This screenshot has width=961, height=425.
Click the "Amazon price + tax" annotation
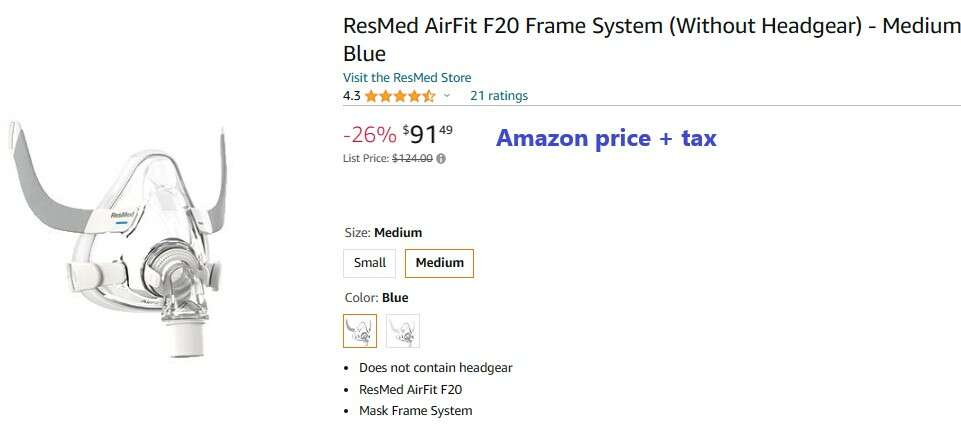[606, 138]
